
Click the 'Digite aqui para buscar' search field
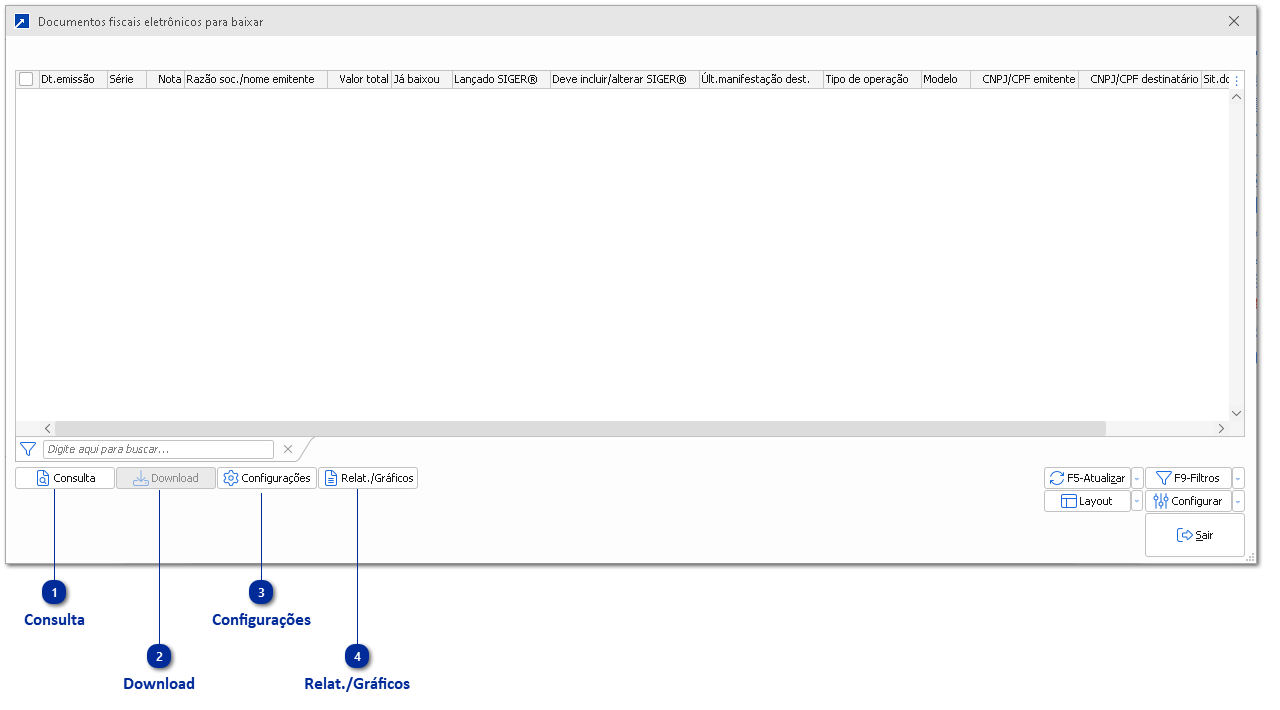[x=158, y=449]
